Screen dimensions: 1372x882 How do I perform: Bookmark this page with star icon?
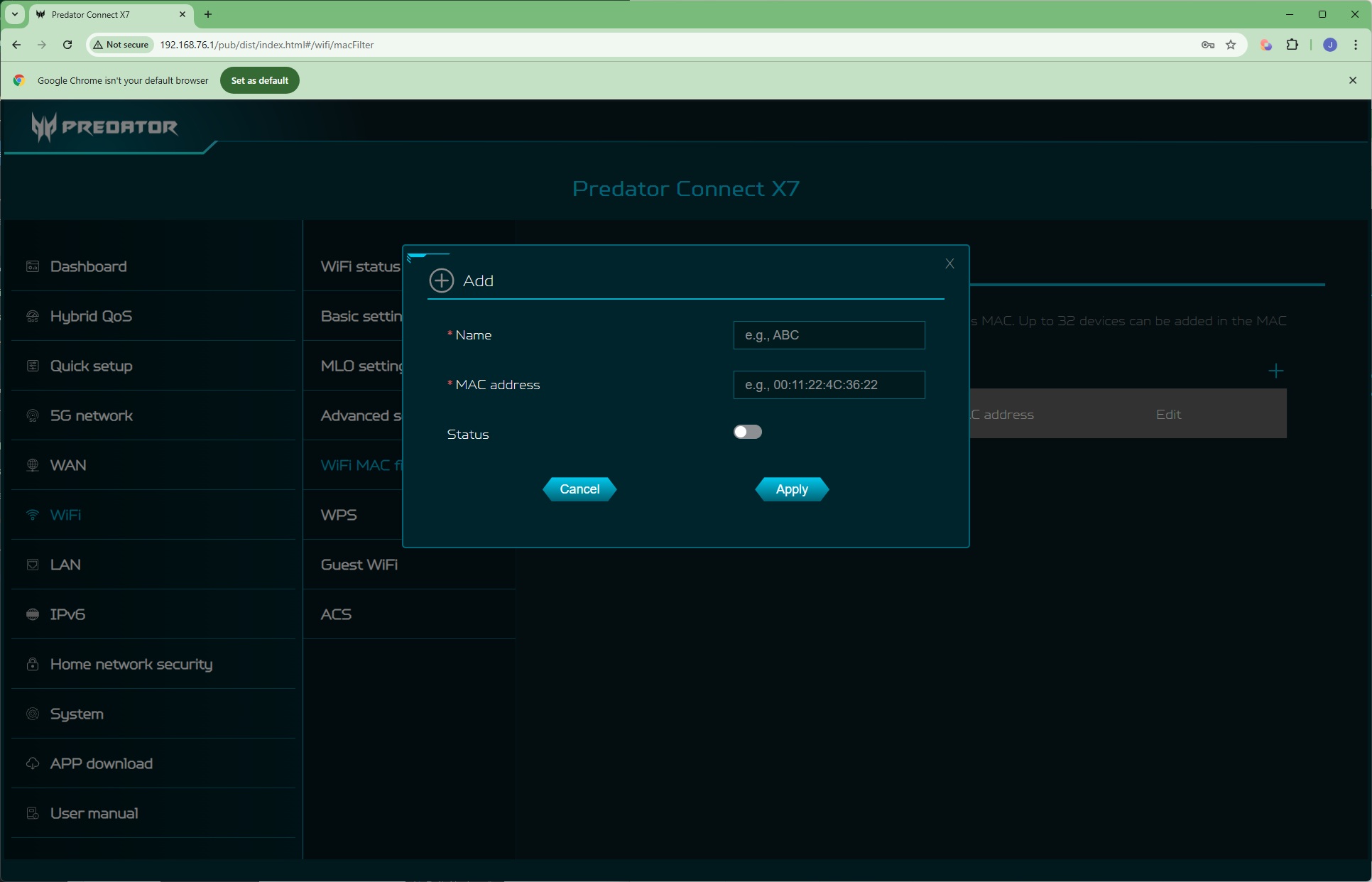(1231, 45)
